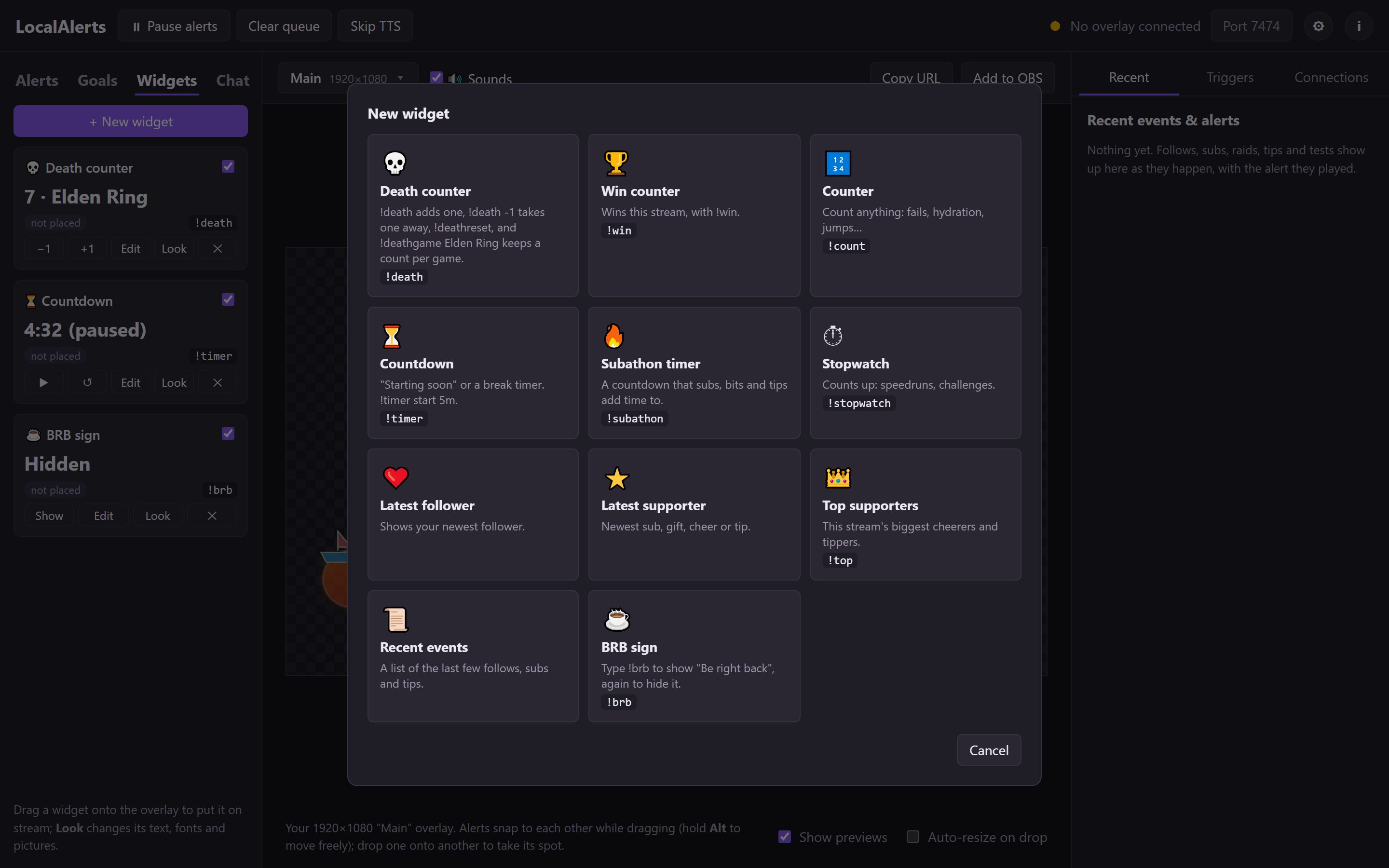
Task: Select the Counter numbers icon card
Action: click(x=915, y=215)
